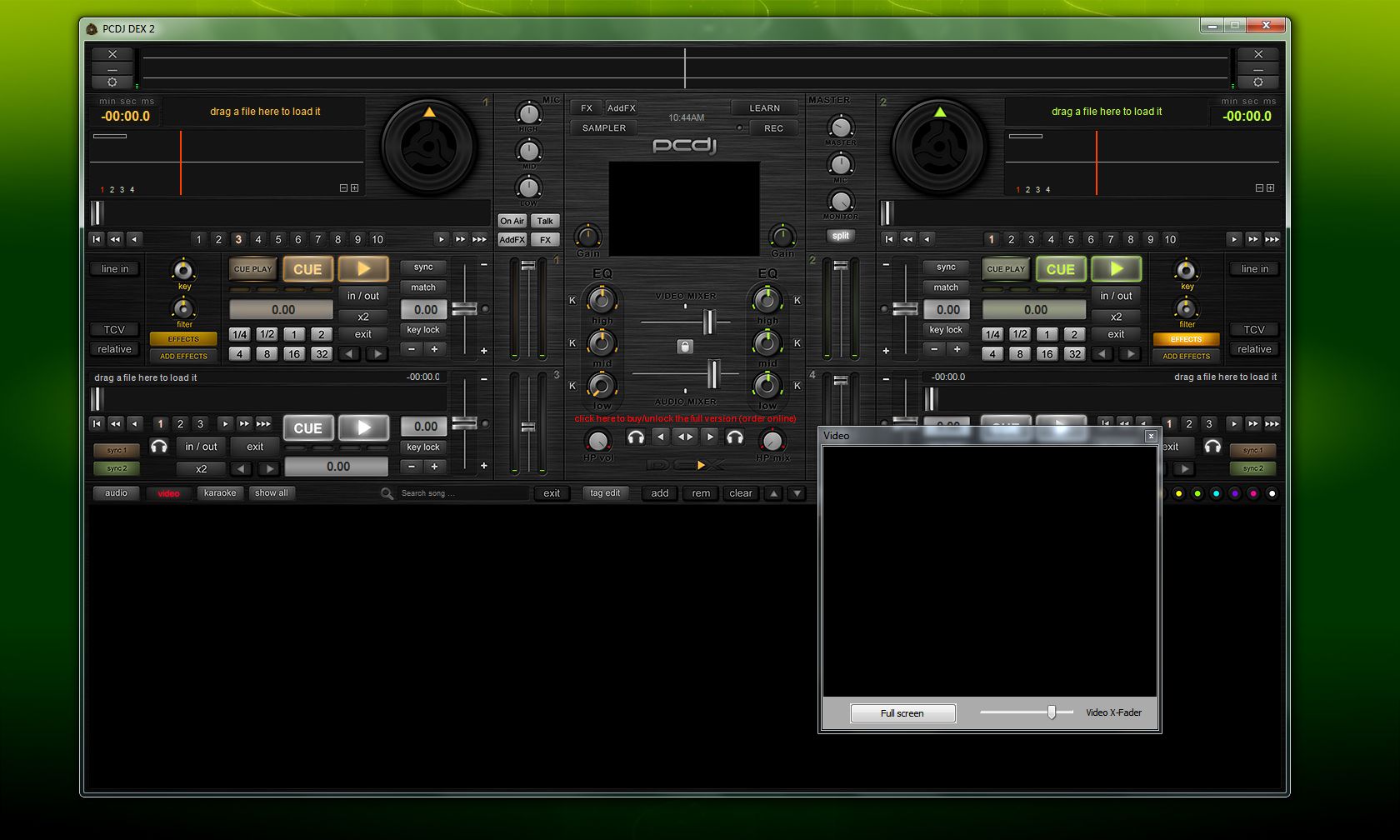Viewport: 1400px width, 840px height.
Task: Click deck 2 low EQ kill K button
Action: pyautogui.click(x=797, y=386)
